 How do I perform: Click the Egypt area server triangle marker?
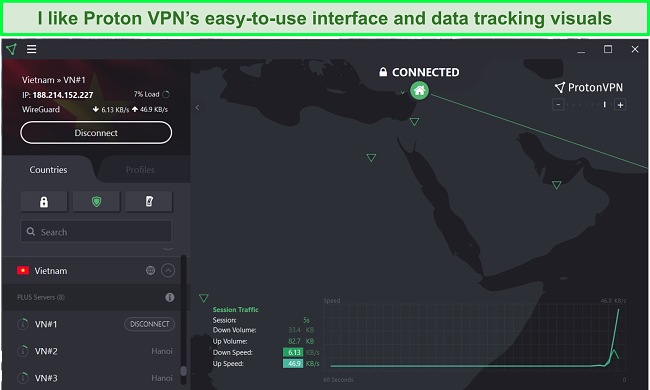[x=371, y=157]
